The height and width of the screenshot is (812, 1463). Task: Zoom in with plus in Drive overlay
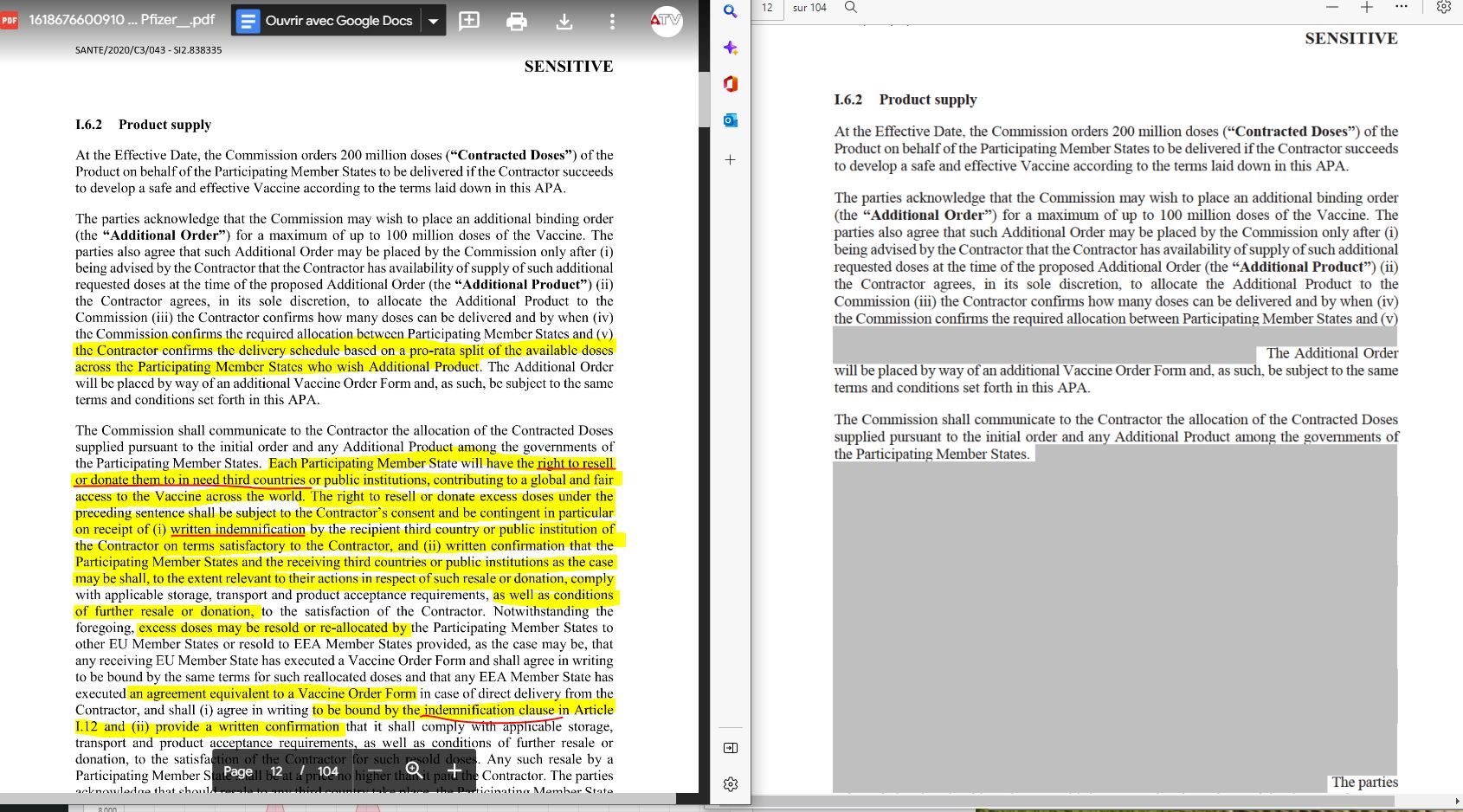click(454, 770)
